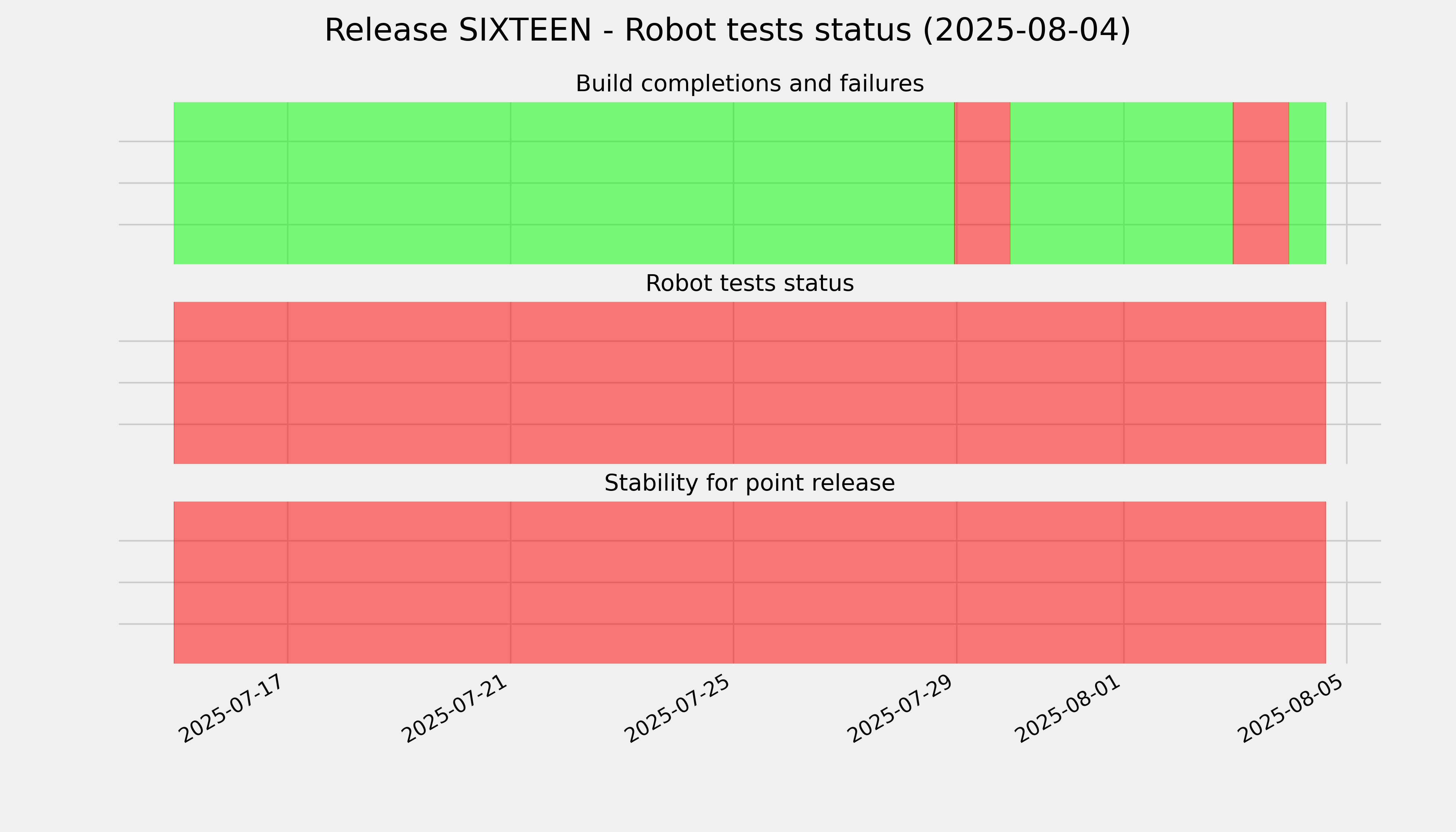Click the second red failure band in the build chart
The height and width of the screenshot is (832, 1456).
[x=1260, y=183]
